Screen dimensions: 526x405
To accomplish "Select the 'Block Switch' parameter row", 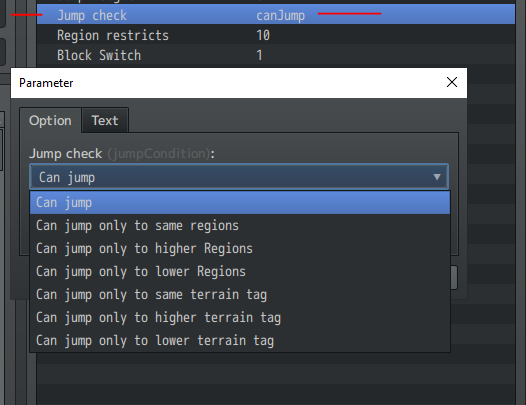I will click(x=276, y=55).
